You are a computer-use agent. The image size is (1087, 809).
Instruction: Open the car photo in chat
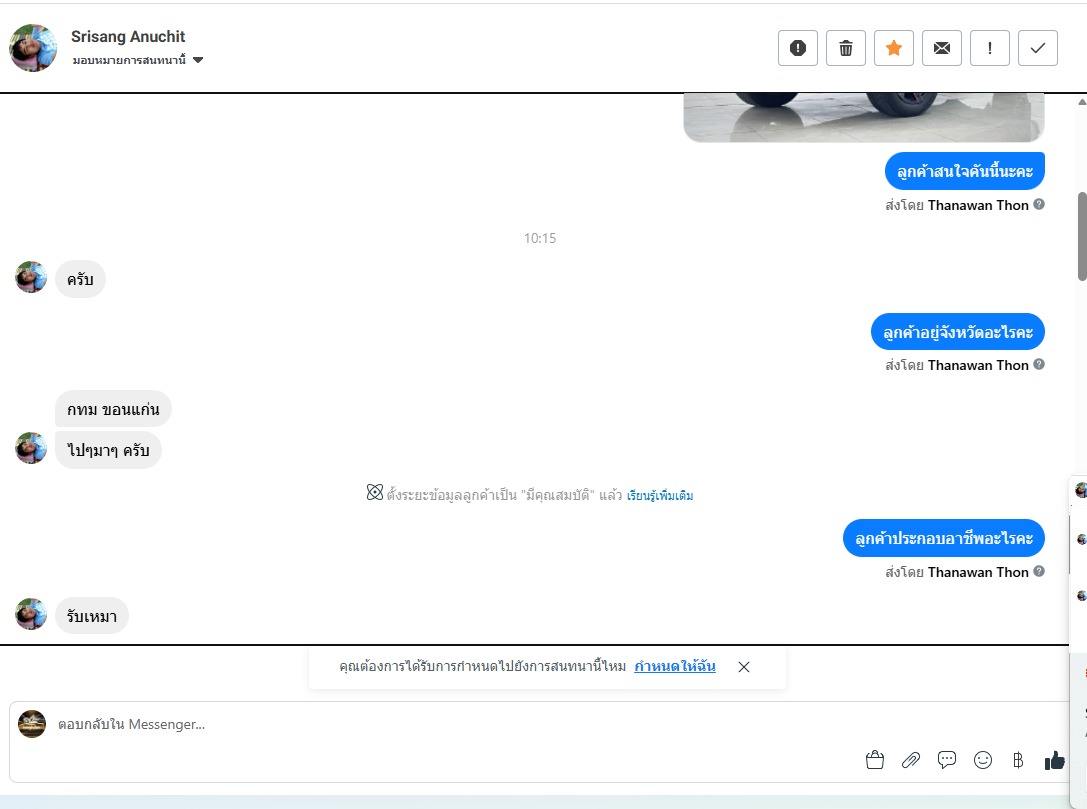pyautogui.click(x=864, y=117)
